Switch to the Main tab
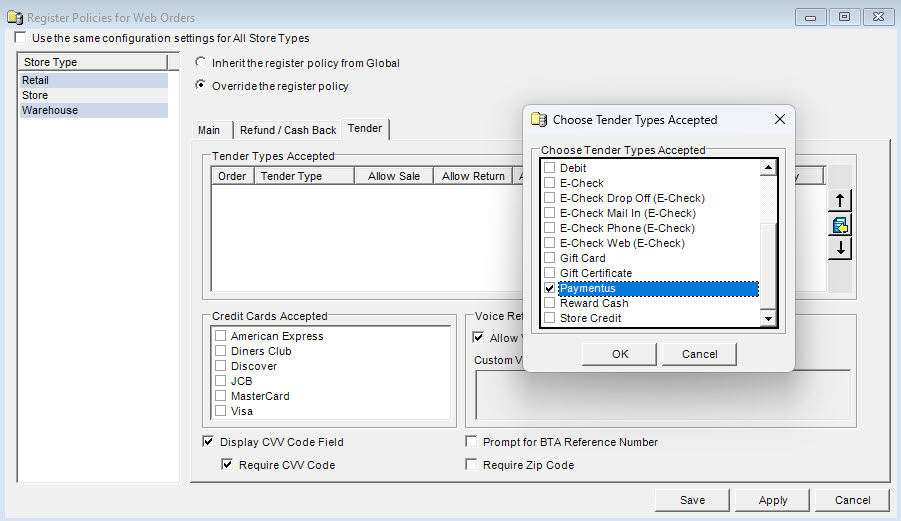 tap(209, 130)
